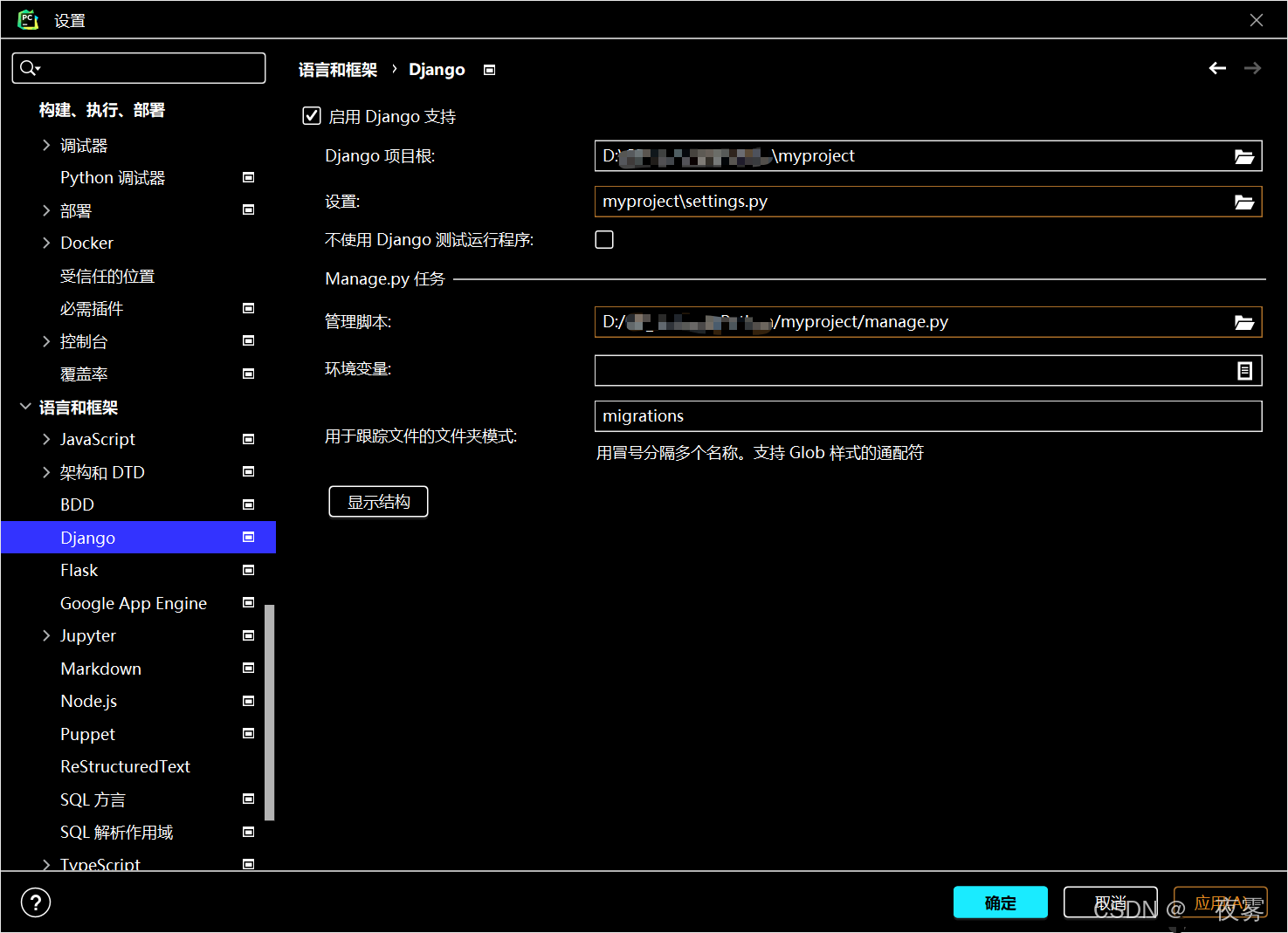Click project icon next to Puppet
1288x933 pixels.
248,733
